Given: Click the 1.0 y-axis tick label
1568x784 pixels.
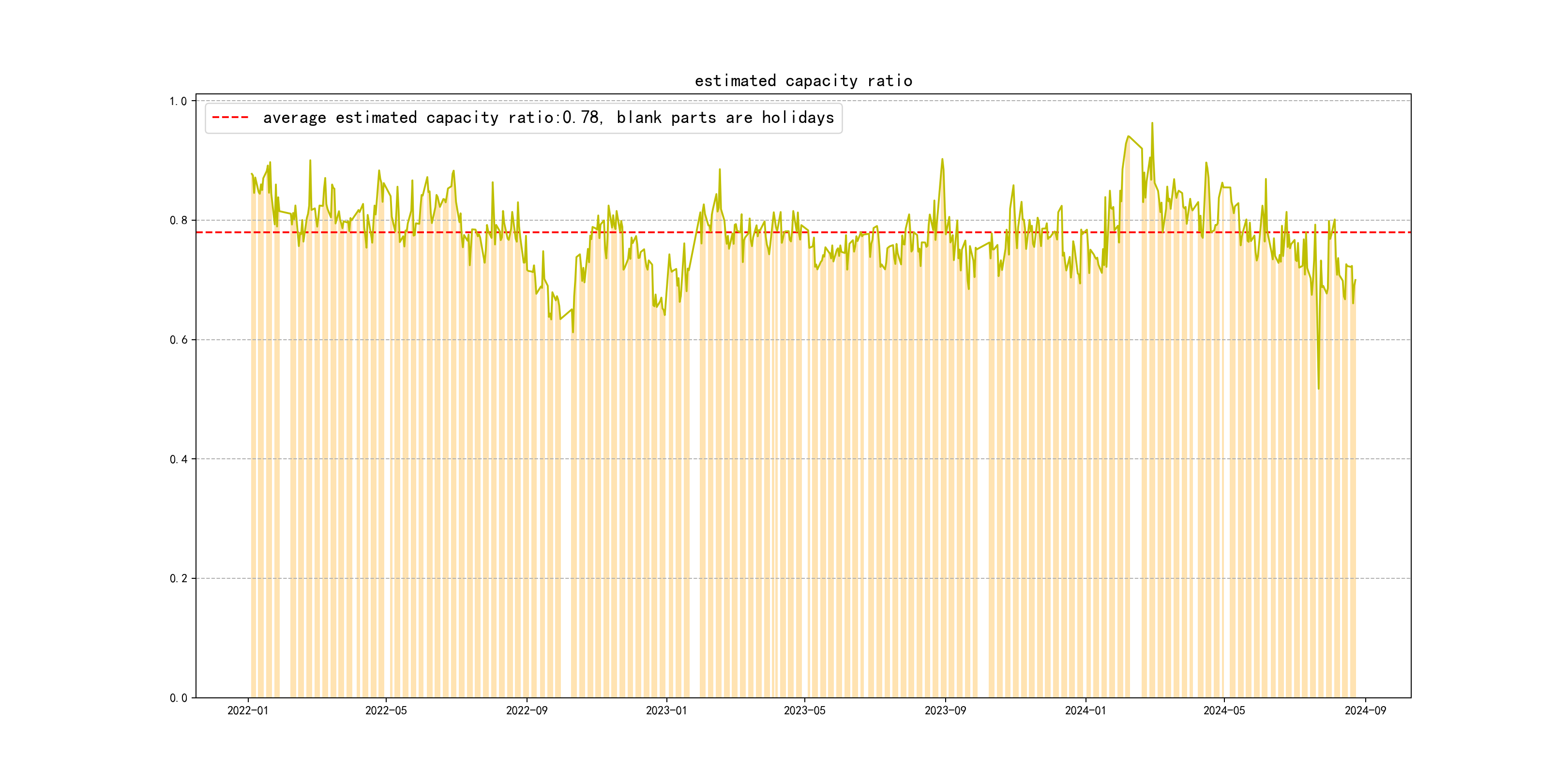Looking at the screenshot, I should click(179, 101).
